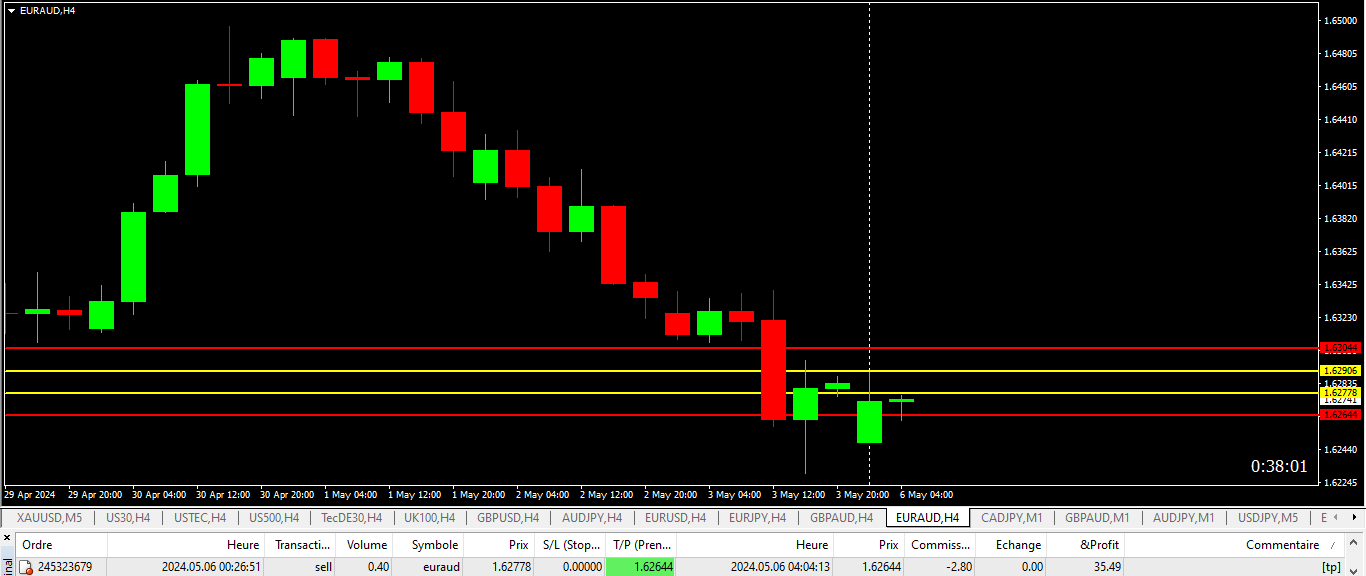Open the GBPAUD,H4 chart tab
This screenshot has width=1366, height=576.
[841, 517]
